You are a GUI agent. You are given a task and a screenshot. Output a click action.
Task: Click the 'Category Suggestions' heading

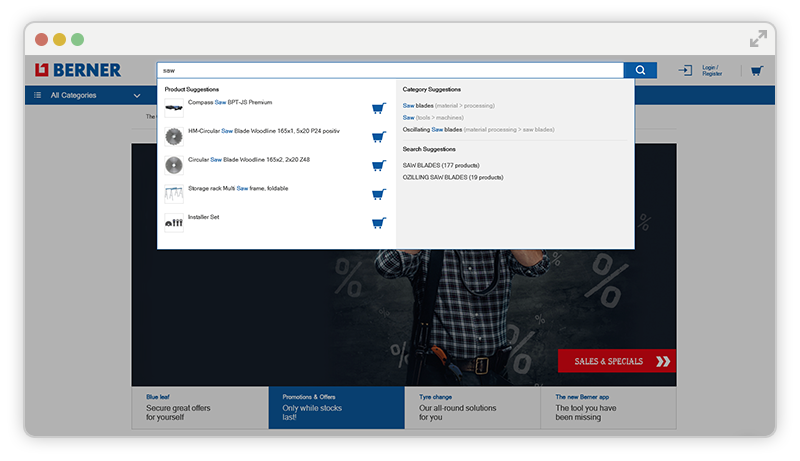coord(432,89)
